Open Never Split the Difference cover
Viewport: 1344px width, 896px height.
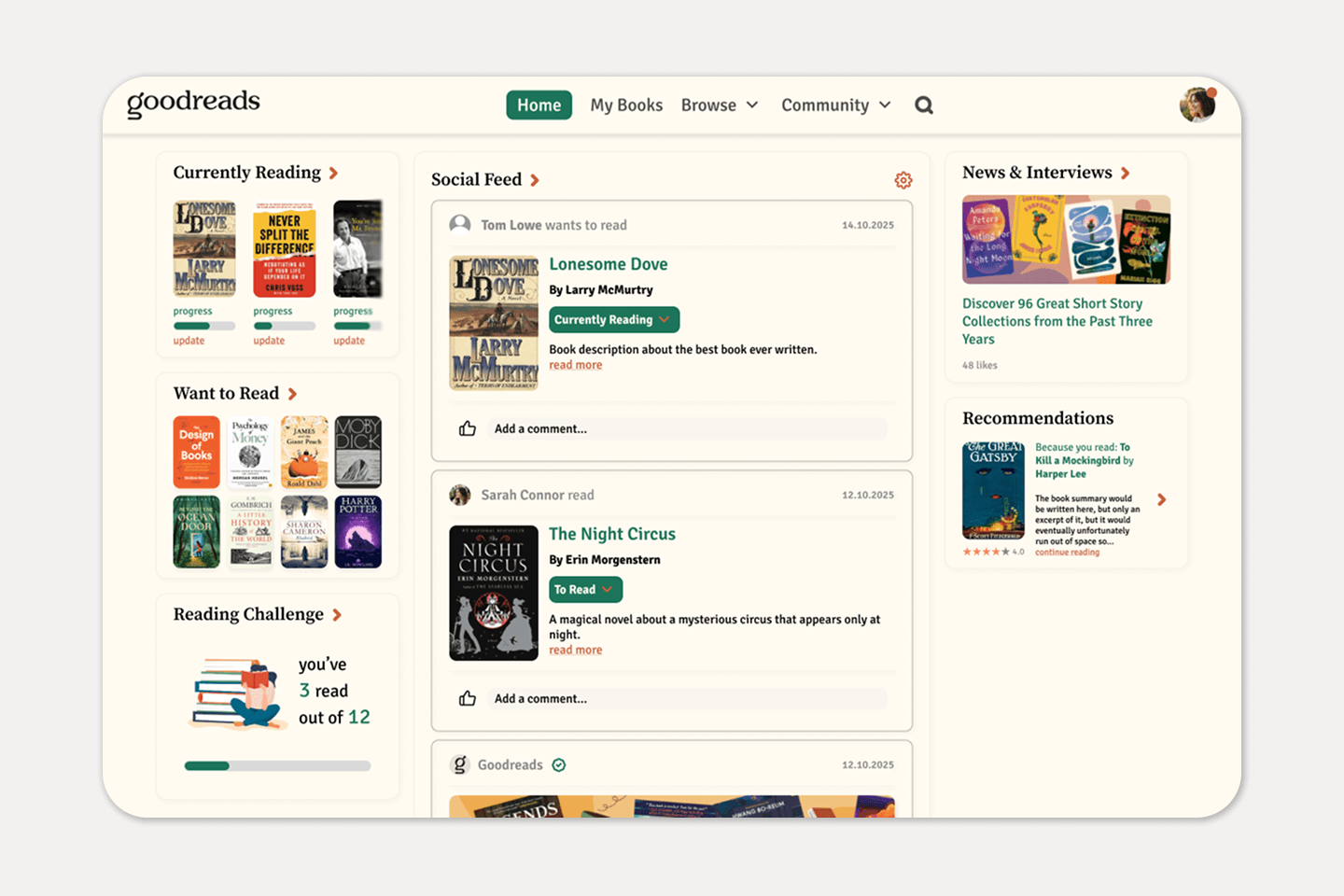(285, 249)
